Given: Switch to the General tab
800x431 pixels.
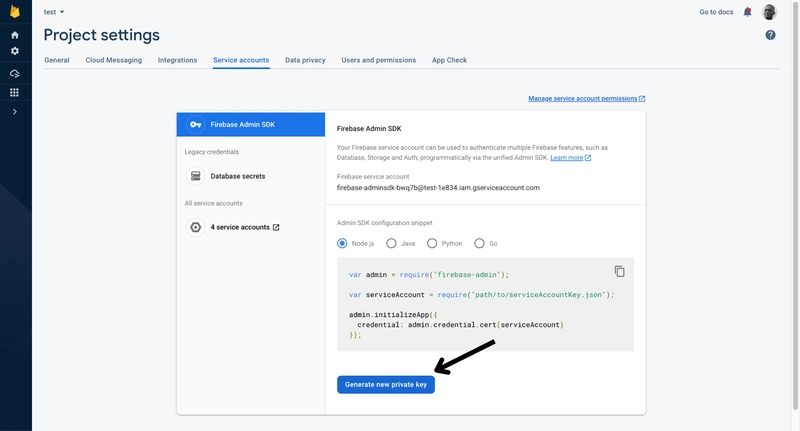Looking at the screenshot, I should (57, 60).
